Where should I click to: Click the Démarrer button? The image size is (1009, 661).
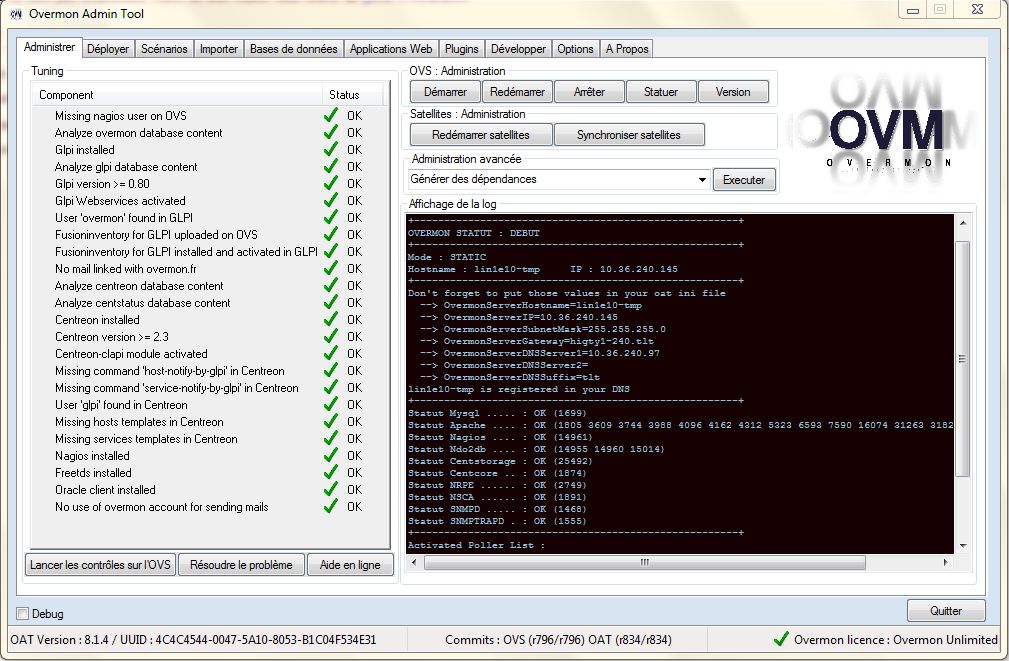click(445, 92)
